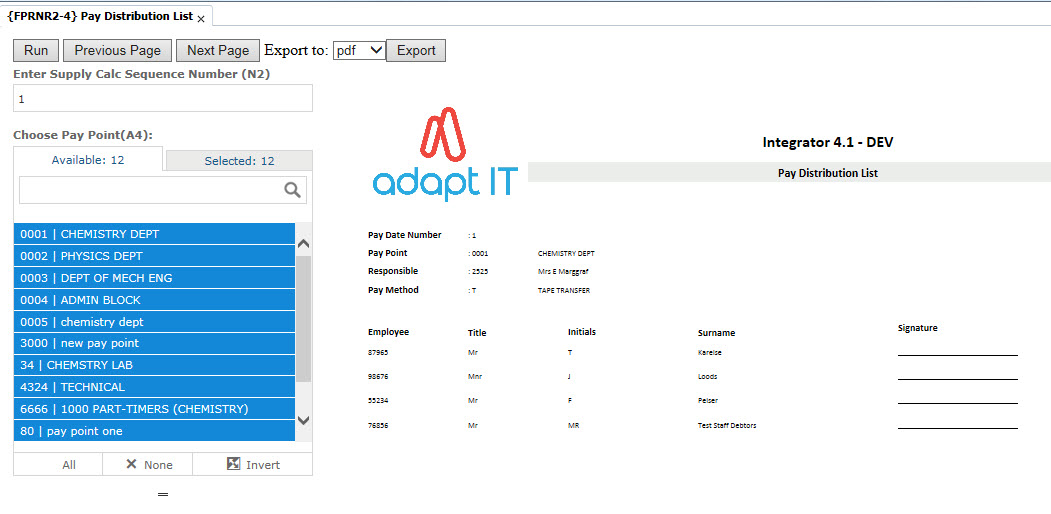
Task: Toggle 0004 | ADMIN BLOCK pay point
Action: pyautogui.click(x=154, y=300)
